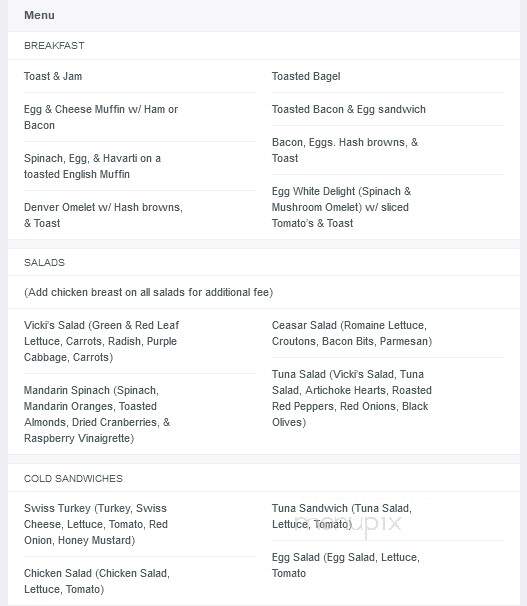Image resolution: width=527 pixels, height=606 pixels.
Task: Select Spinach, Egg & Havarti English Muffin
Action: (92, 166)
